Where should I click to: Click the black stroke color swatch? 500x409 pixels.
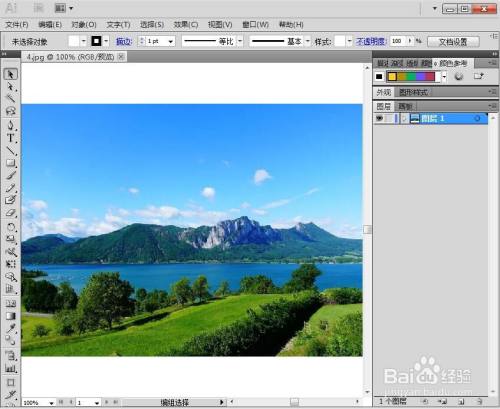click(96, 41)
